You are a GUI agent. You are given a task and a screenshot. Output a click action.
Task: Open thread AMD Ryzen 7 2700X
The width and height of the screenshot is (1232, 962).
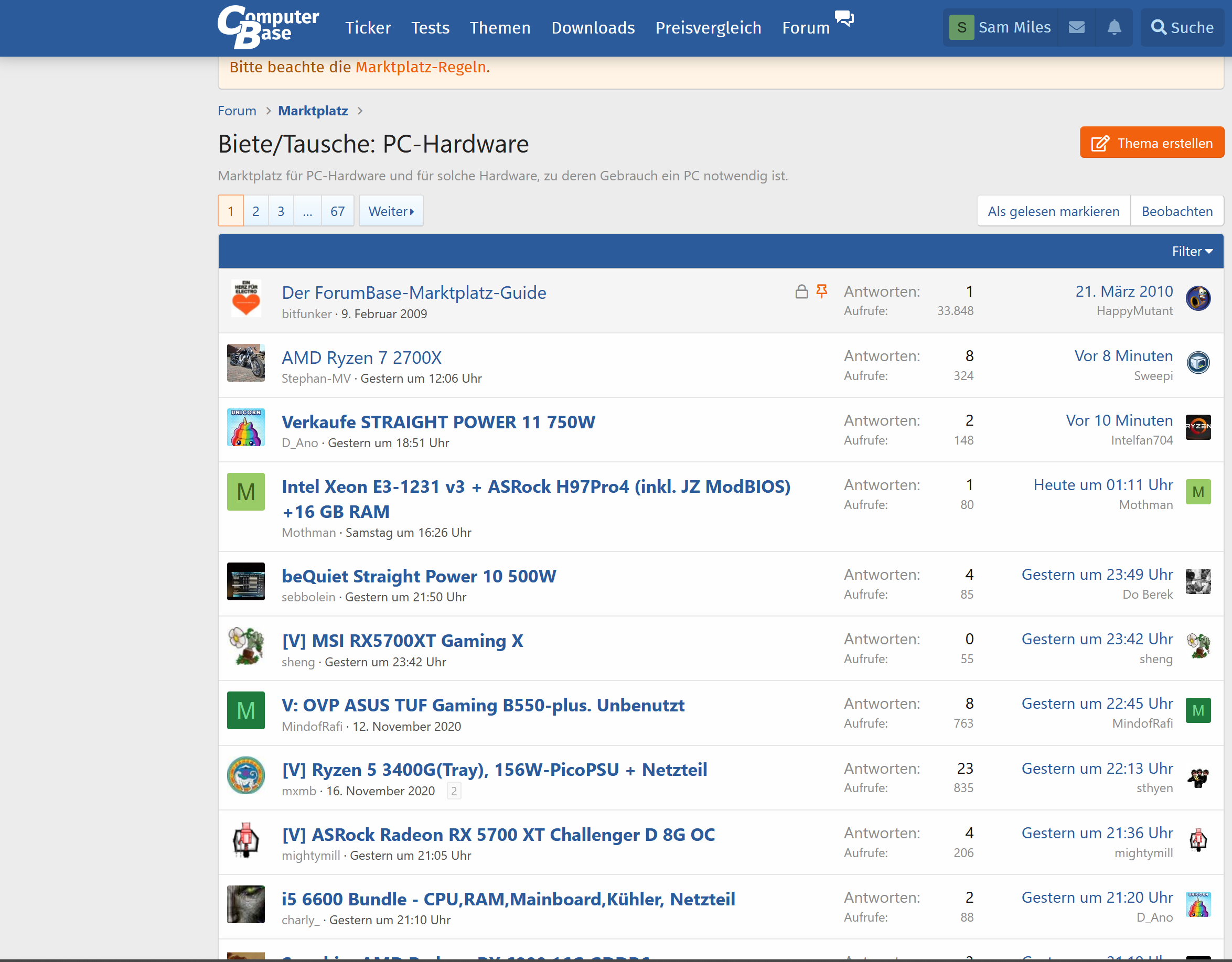(361, 358)
